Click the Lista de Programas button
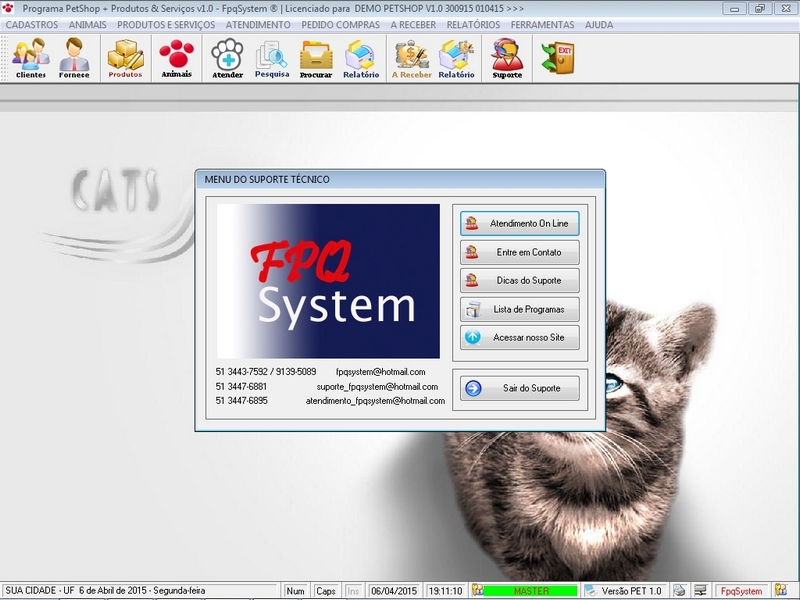Screen dimensions: 800x600 pos(519,309)
